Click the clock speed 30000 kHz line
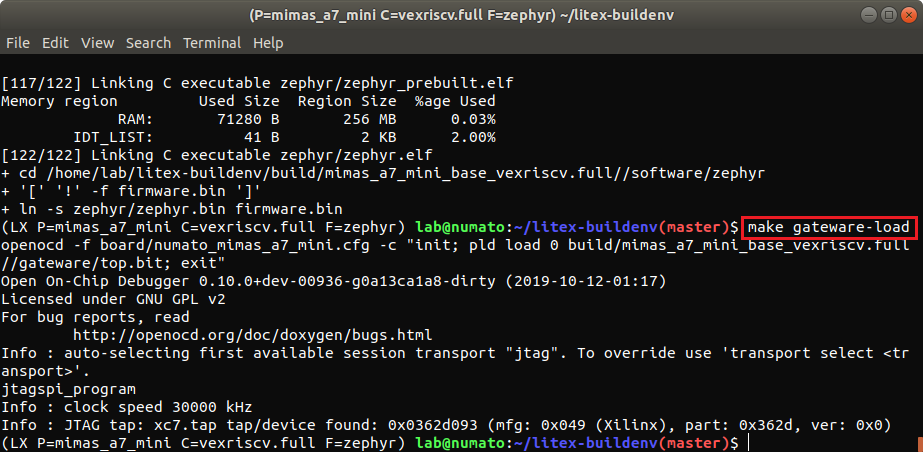This screenshot has height=452, width=923. 127,407
